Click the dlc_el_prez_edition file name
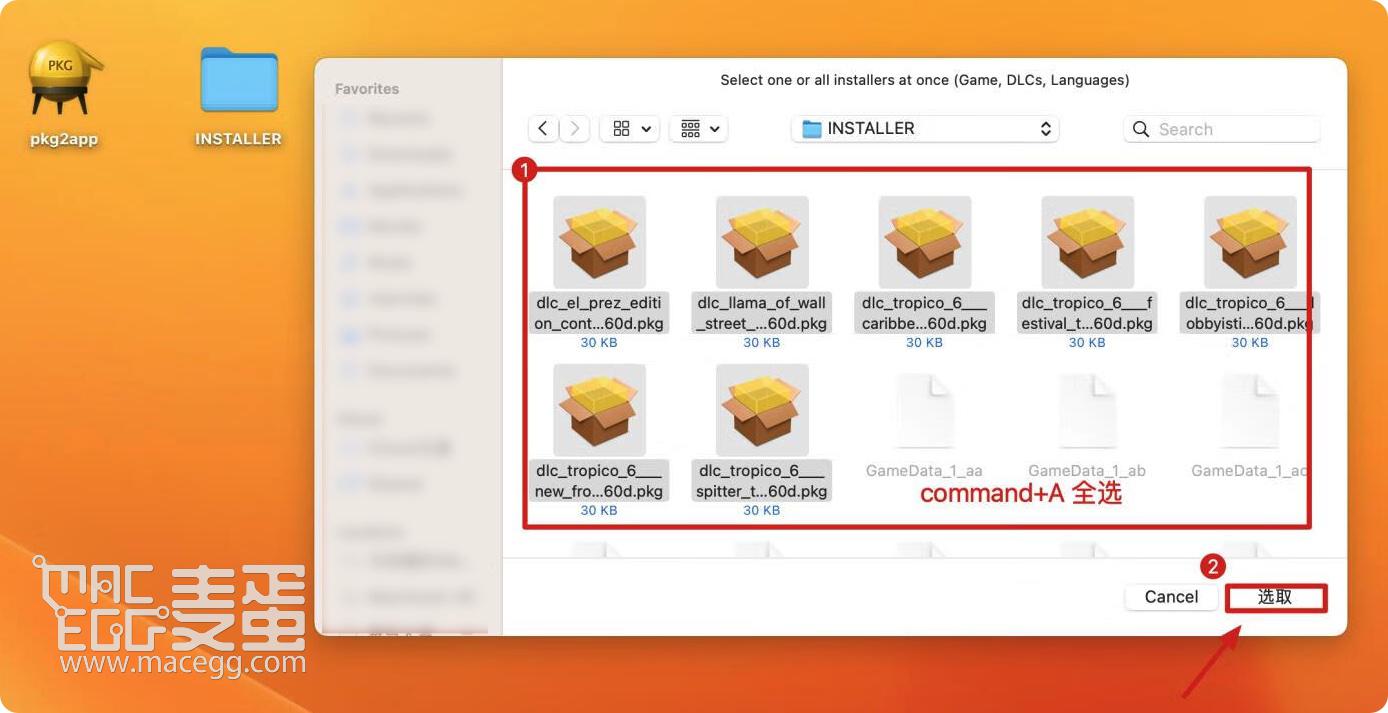This screenshot has height=713, width=1388. [599, 313]
